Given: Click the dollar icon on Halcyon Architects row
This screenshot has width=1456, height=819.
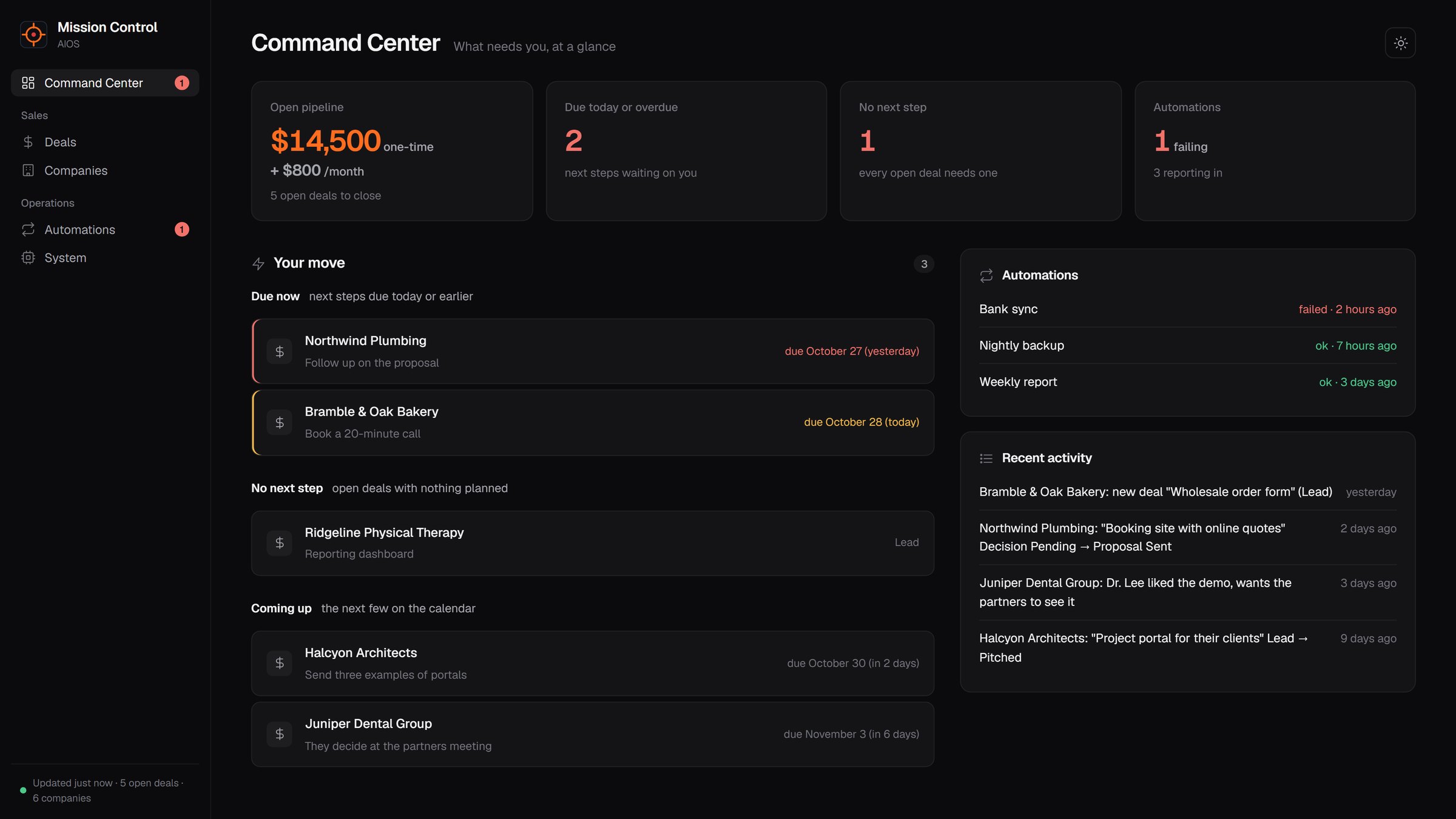Looking at the screenshot, I should [280, 663].
